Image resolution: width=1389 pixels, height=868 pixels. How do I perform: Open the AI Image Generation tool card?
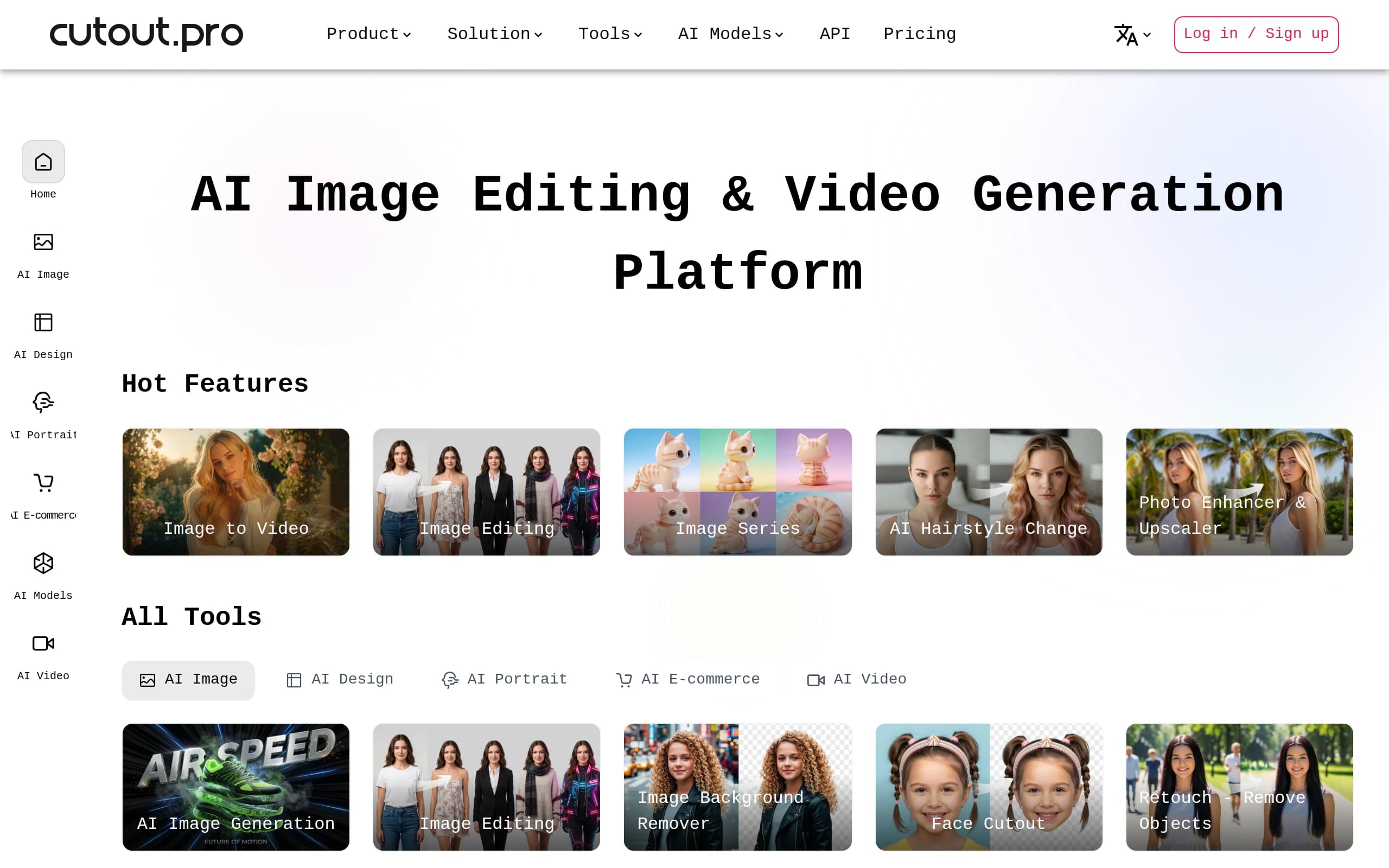236,787
